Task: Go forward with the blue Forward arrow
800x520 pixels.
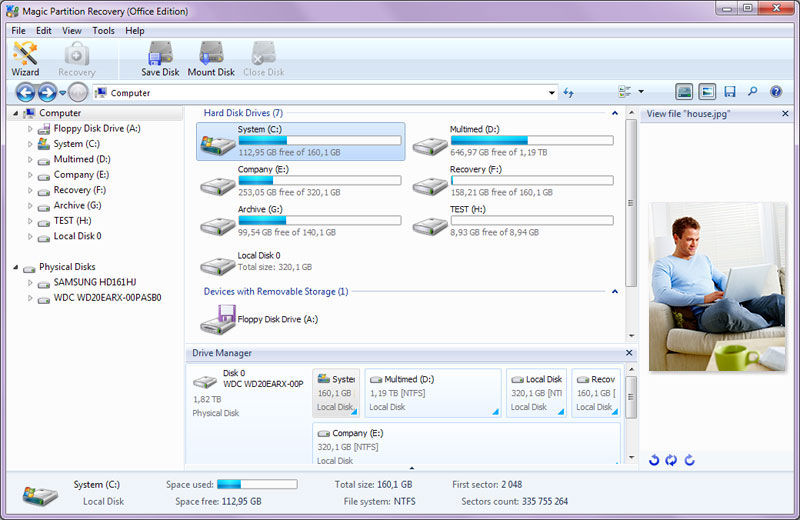Action: coord(47,93)
